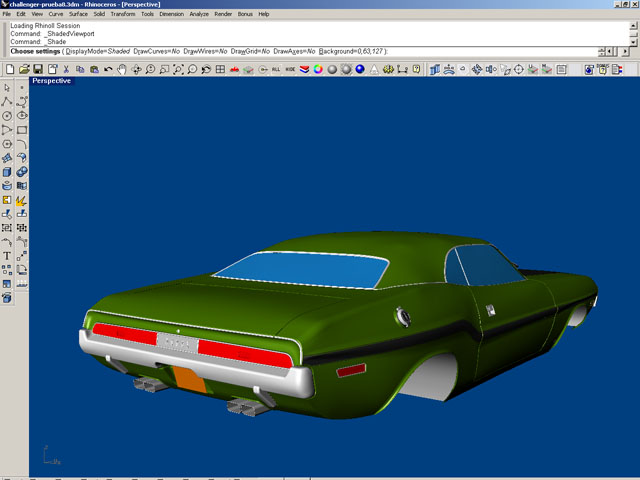Open the Bonus menu
The height and width of the screenshot is (480, 640).
click(245, 14)
